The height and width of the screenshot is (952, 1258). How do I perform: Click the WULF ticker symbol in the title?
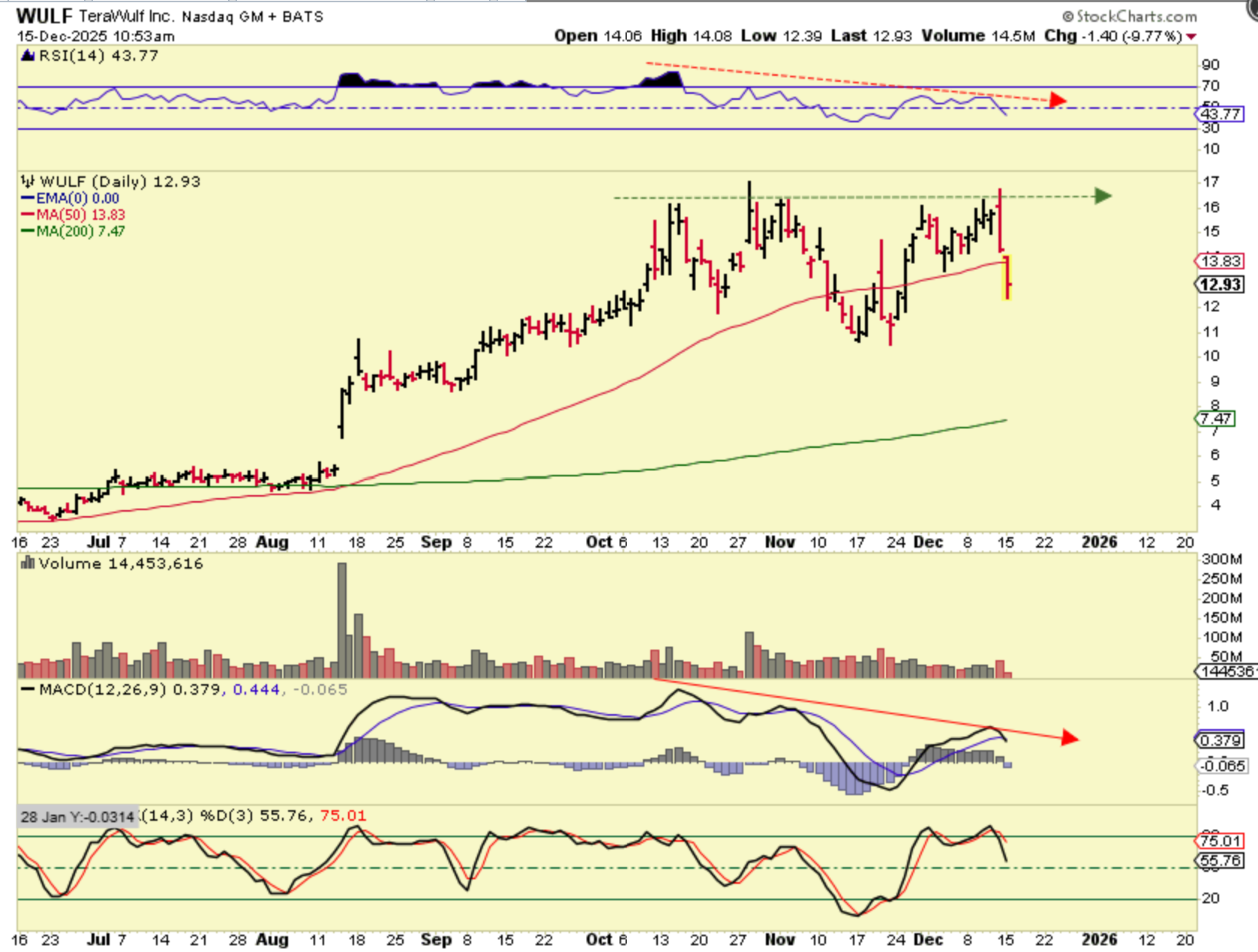click(x=44, y=16)
